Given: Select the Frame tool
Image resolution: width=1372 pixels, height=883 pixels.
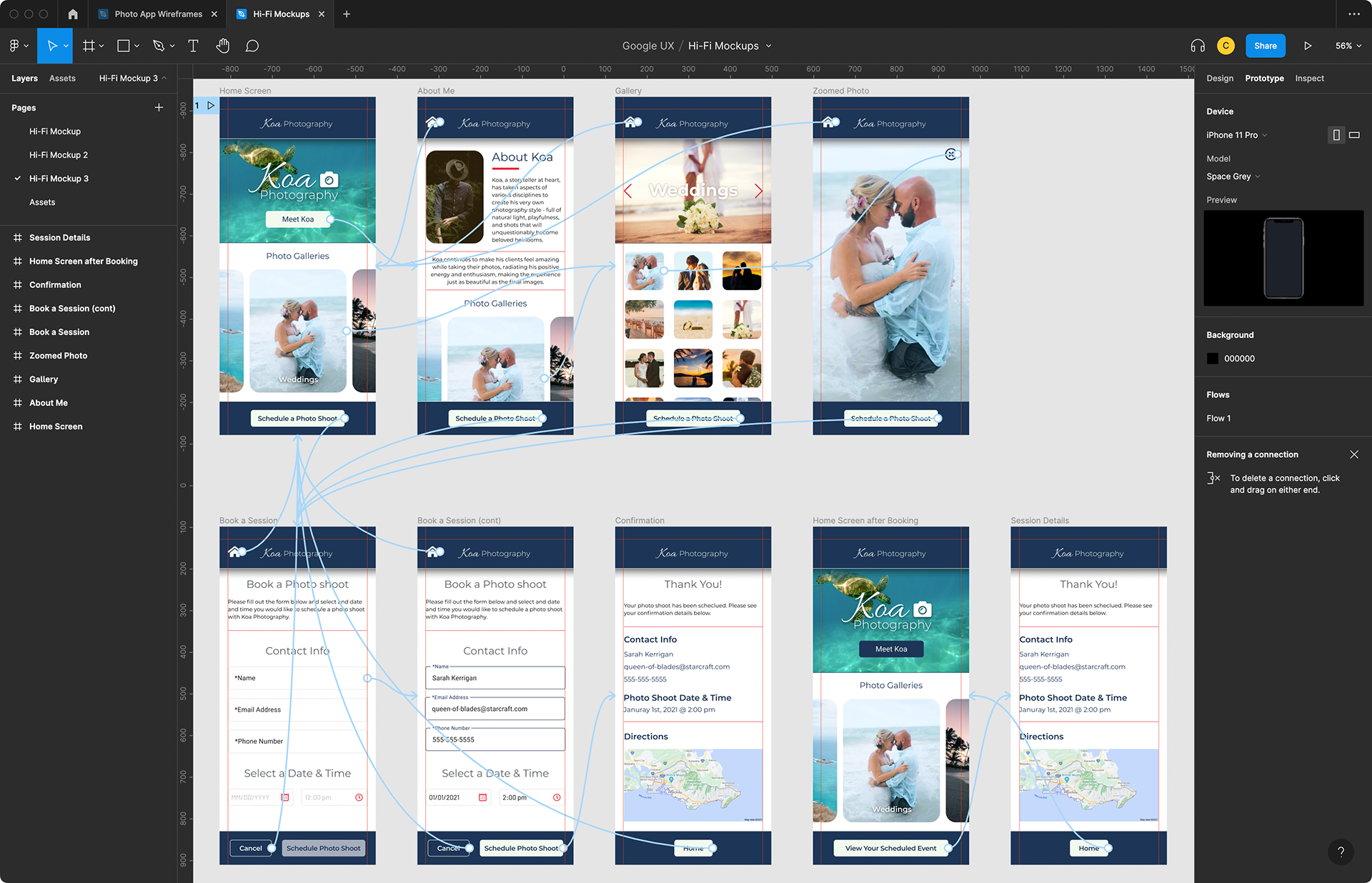Looking at the screenshot, I should [x=89, y=46].
